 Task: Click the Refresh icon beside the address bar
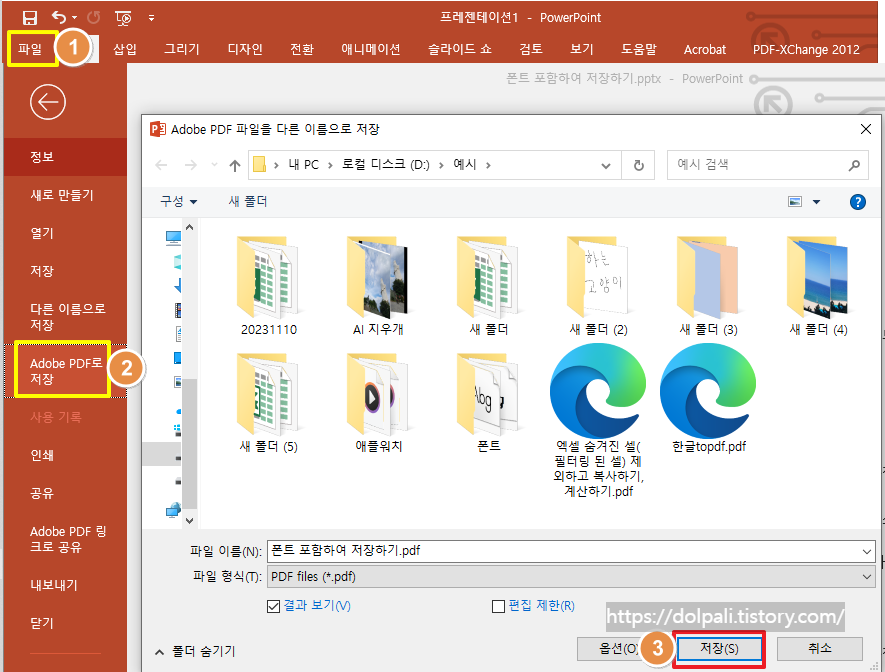(637, 165)
